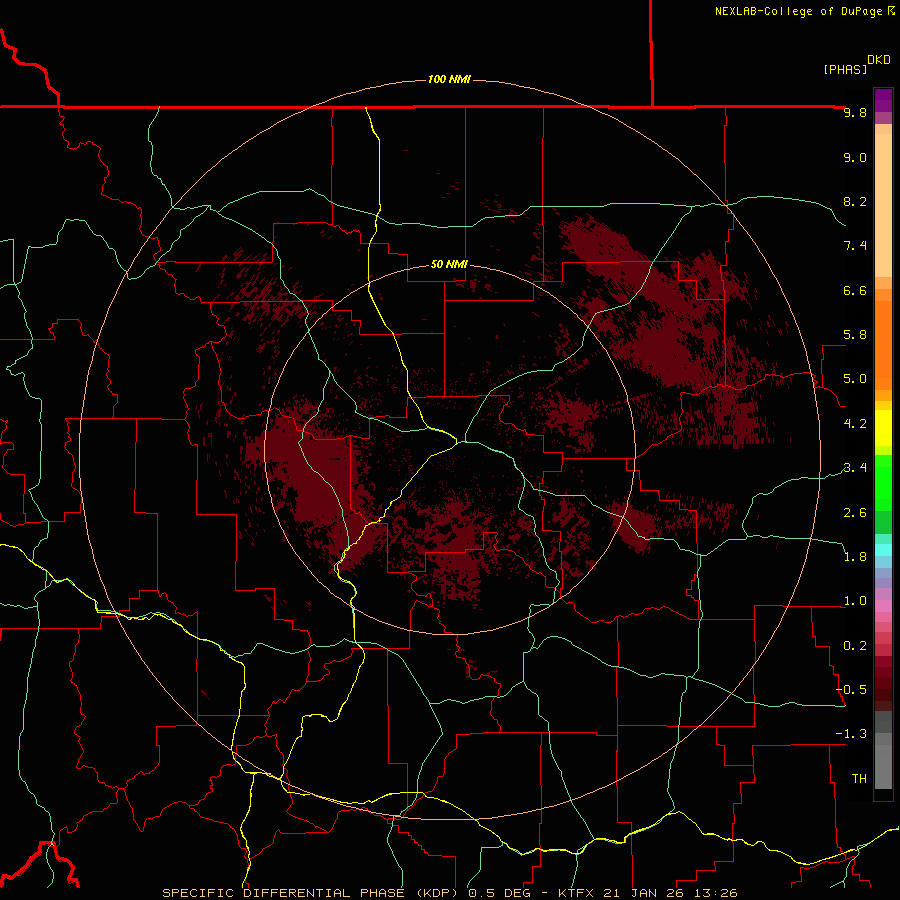Click the Specific Differential Phase KTFX caption
Viewport: 900px width, 900px height.
[x=449, y=893]
